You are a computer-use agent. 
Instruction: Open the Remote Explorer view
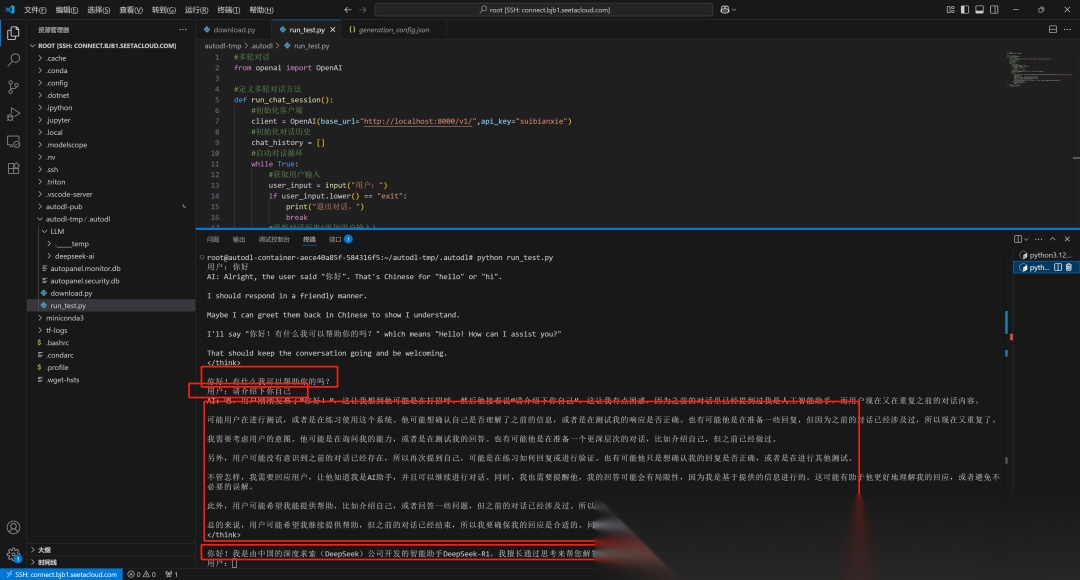[x=13, y=141]
